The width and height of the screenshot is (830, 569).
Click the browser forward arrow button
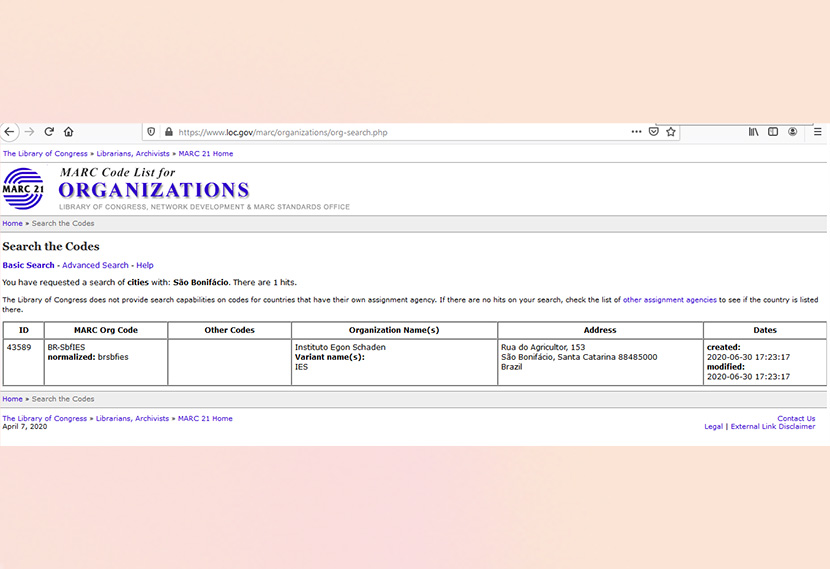coord(30,132)
